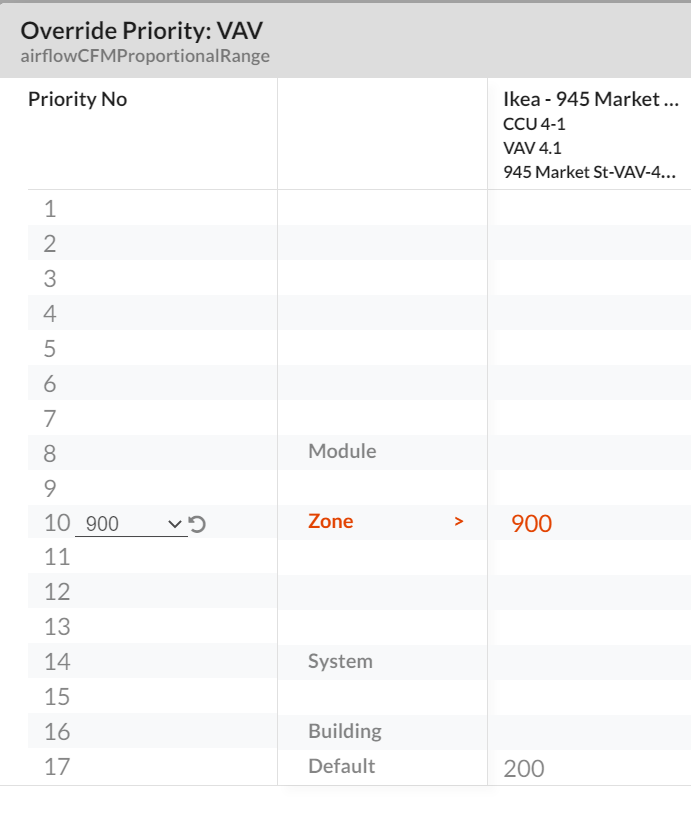
Task: Click the reset arrow icon beside priority 10
Action: [x=197, y=524]
